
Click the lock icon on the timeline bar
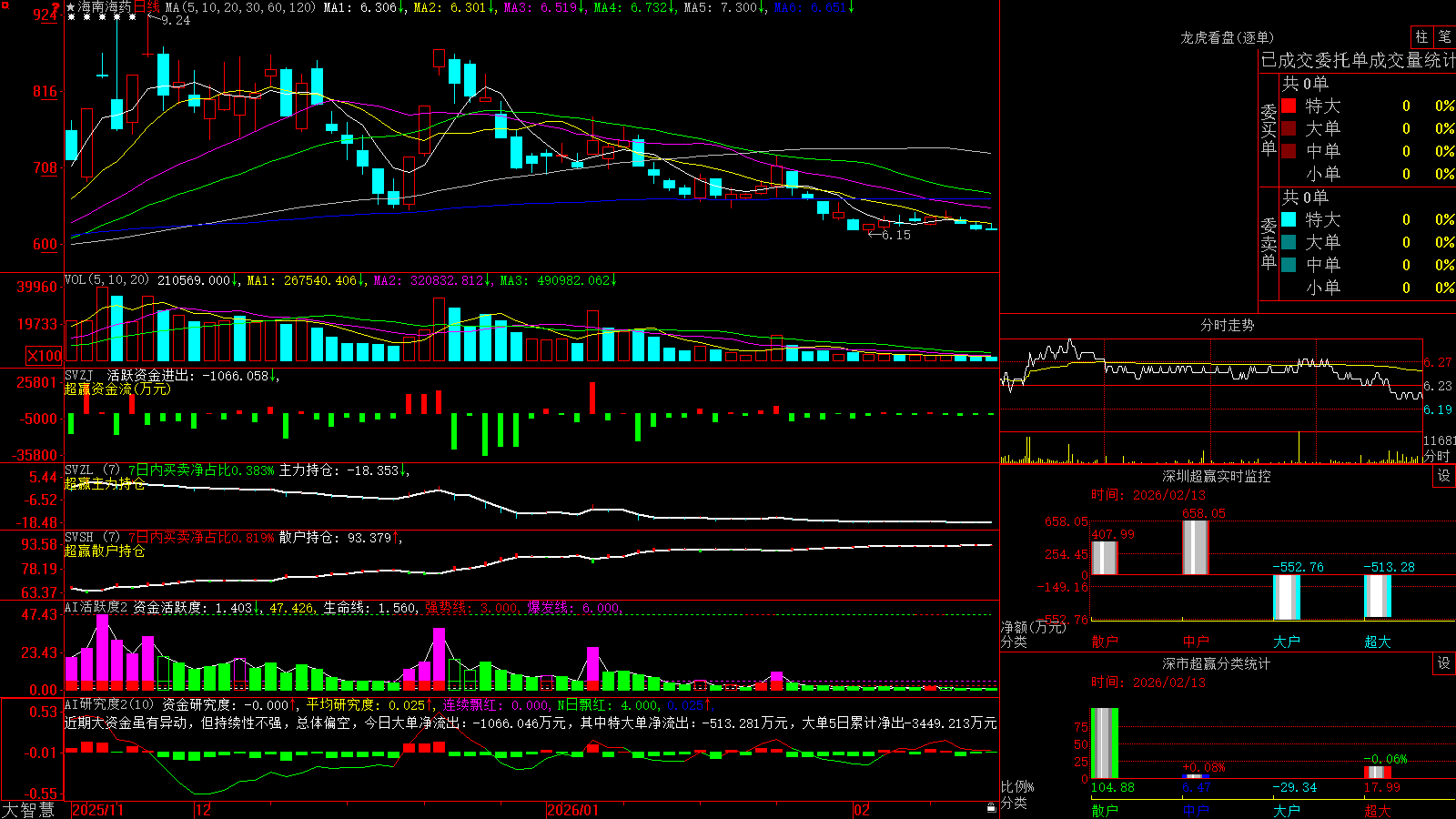(992, 808)
